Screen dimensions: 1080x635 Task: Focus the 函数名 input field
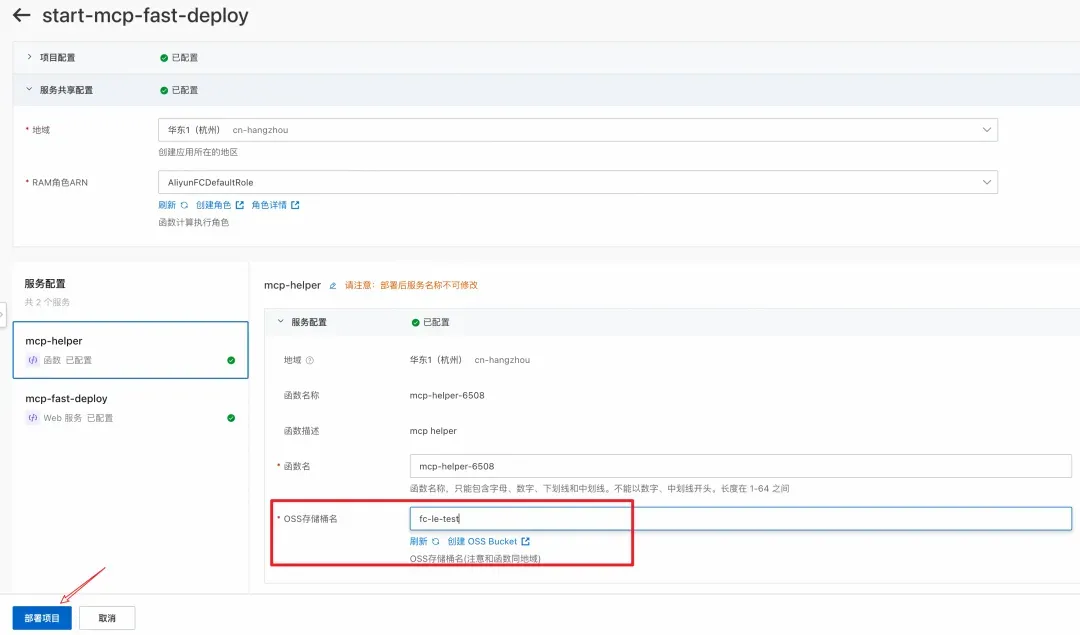[x=740, y=466]
